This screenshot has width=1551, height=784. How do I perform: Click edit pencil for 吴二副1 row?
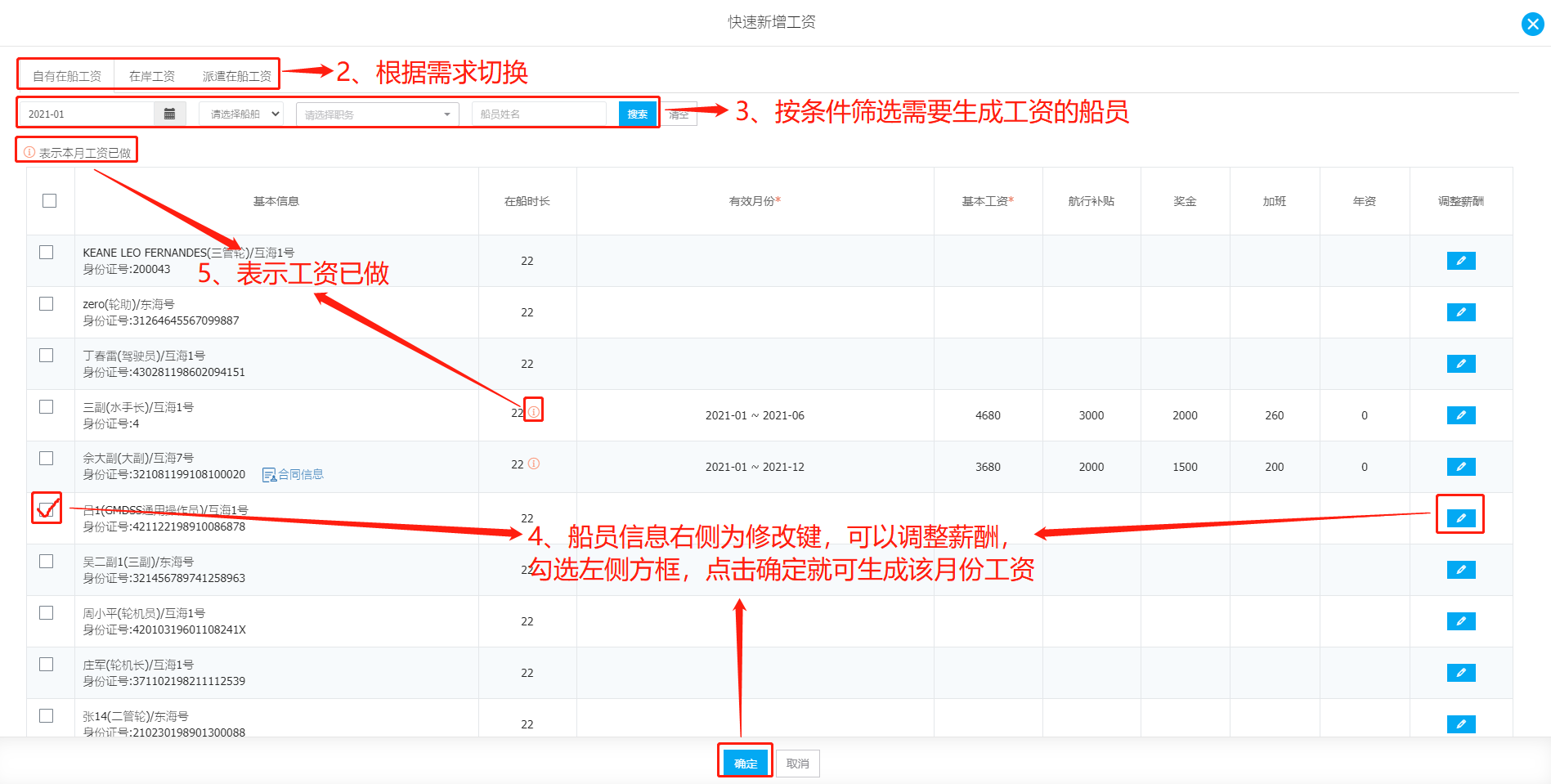(1460, 570)
